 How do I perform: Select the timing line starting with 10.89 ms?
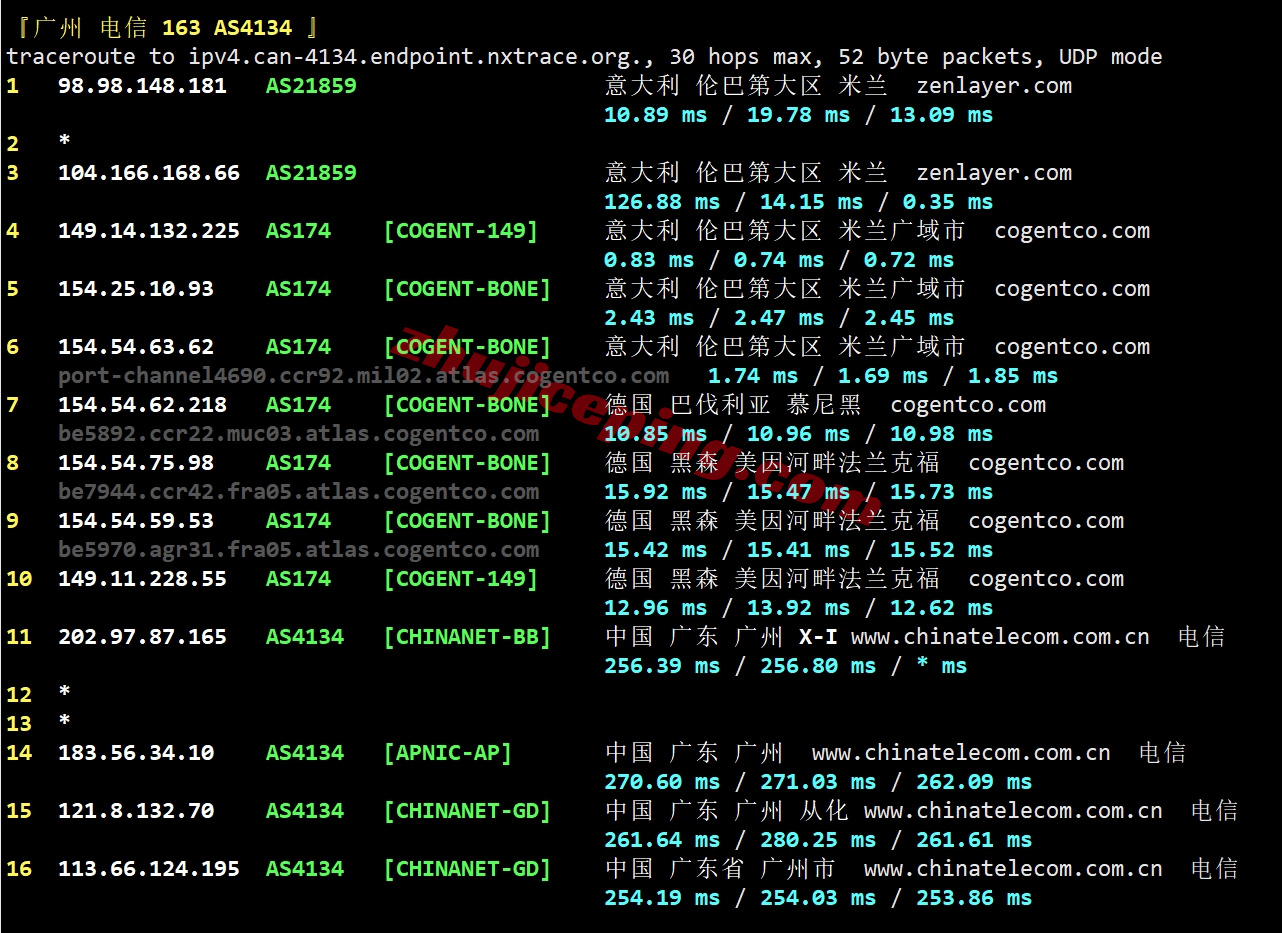click(x=798, y=115)
